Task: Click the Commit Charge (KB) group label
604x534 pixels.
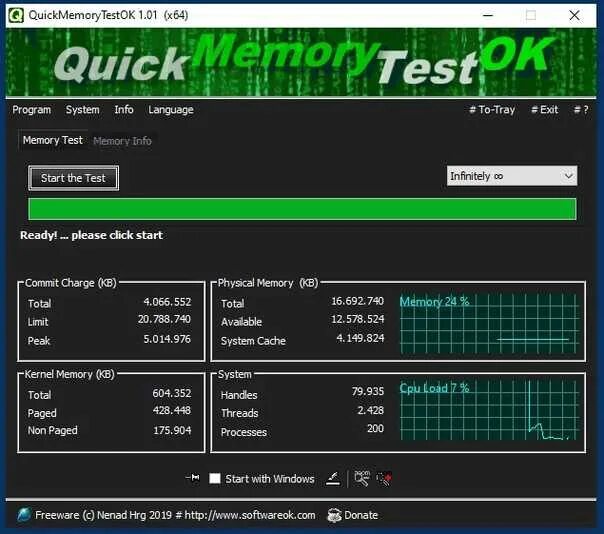Action: [71, 283]
